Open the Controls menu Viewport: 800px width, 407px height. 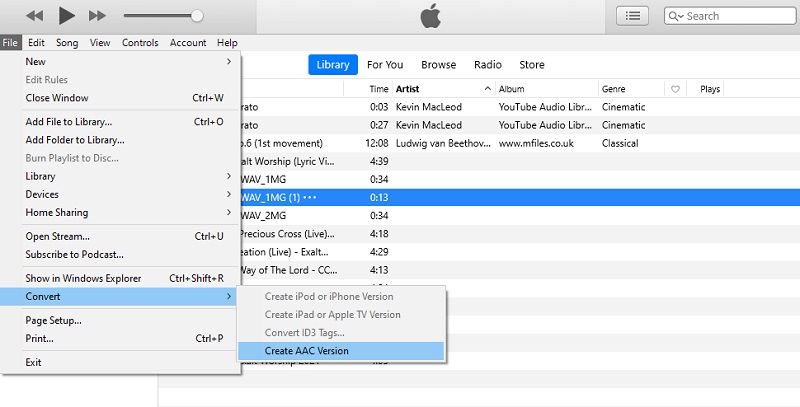point(140,43)
